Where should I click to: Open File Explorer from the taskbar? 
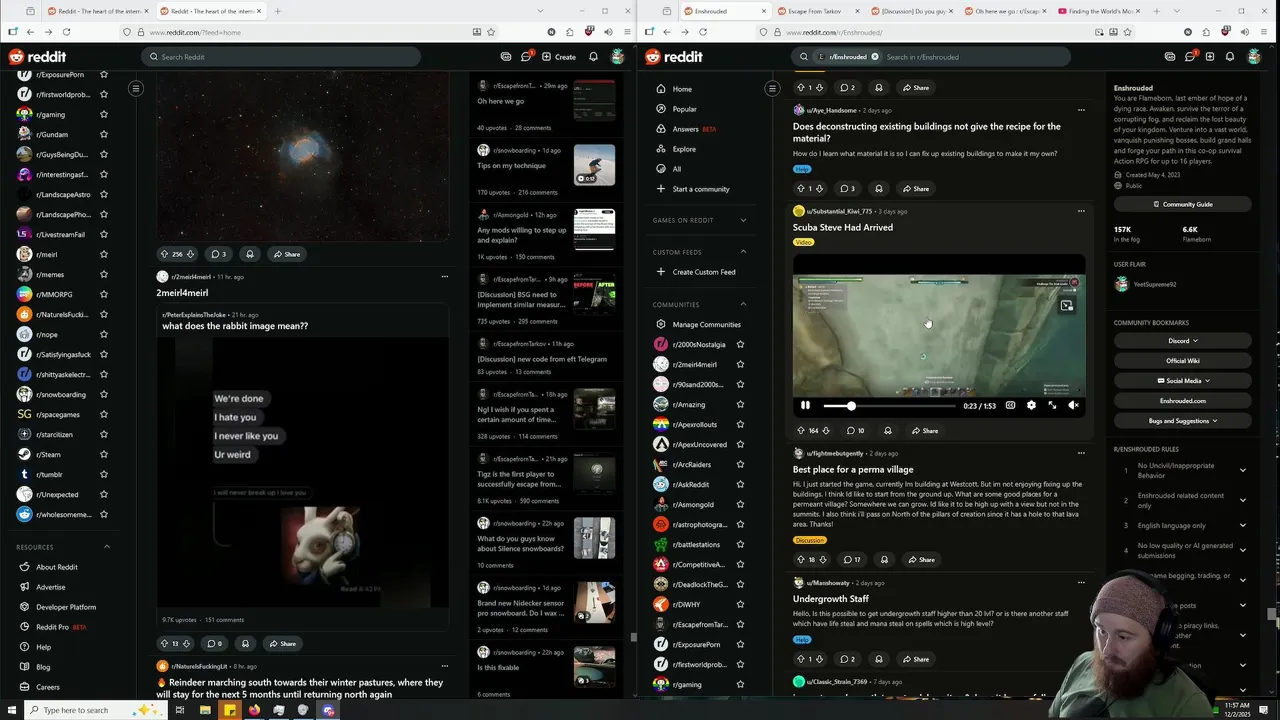(205, 710)
